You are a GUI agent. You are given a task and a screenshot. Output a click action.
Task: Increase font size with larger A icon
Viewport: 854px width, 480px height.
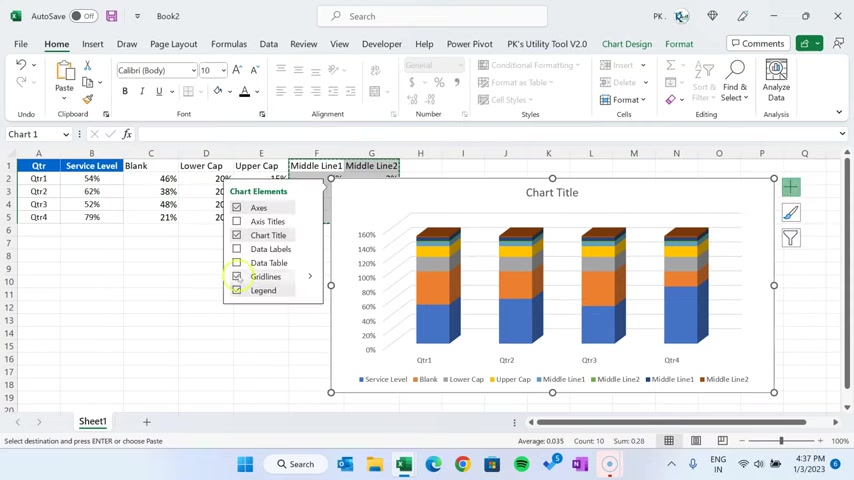[x=237, y=70]
